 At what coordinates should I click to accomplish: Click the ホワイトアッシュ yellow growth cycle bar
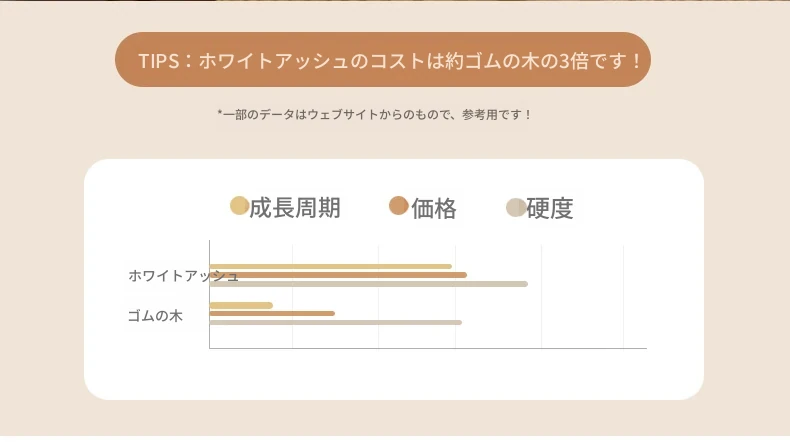[330, 266]
